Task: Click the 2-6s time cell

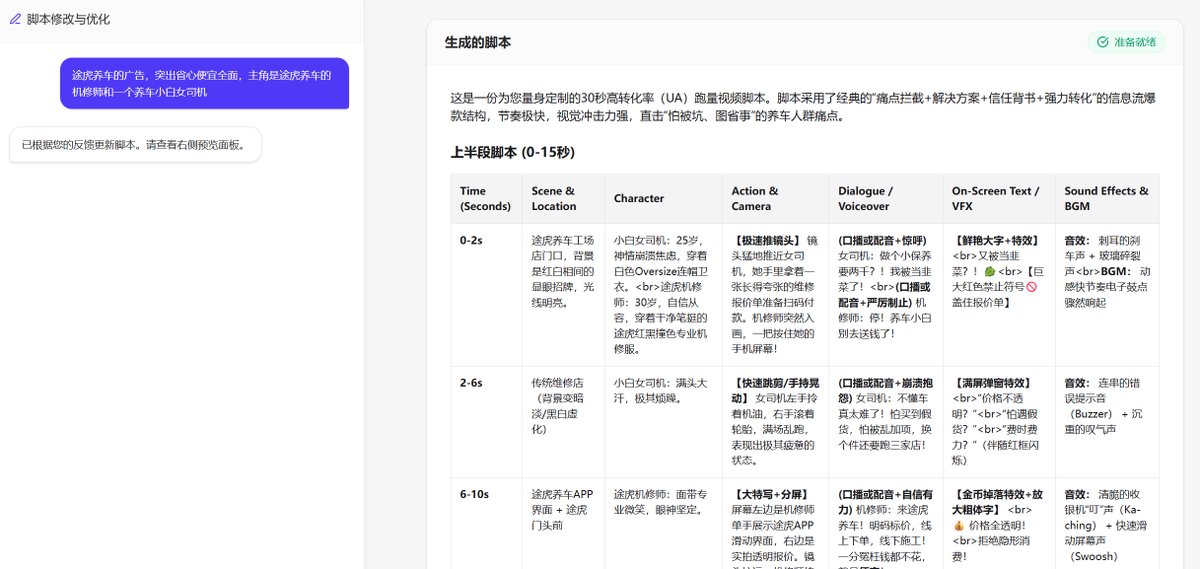Action: coord(487,421)
